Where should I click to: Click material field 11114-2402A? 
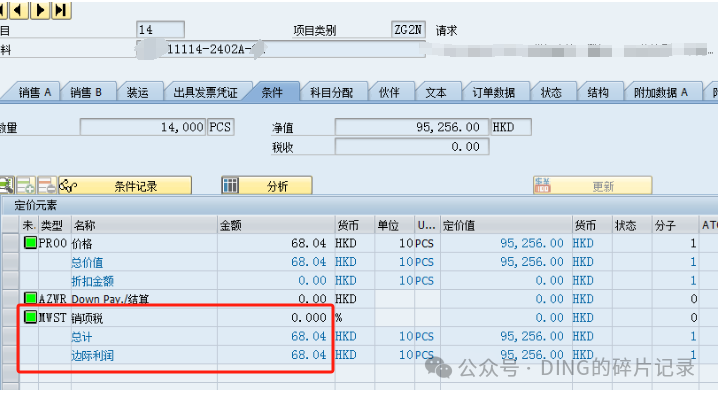click(x=281, y=49)
